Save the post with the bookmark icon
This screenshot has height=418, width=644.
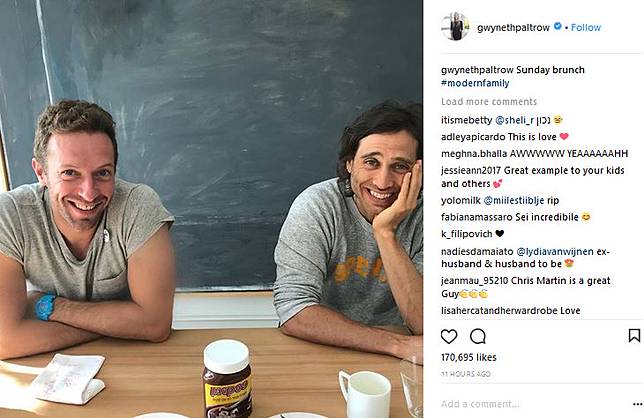click(634, 335)
